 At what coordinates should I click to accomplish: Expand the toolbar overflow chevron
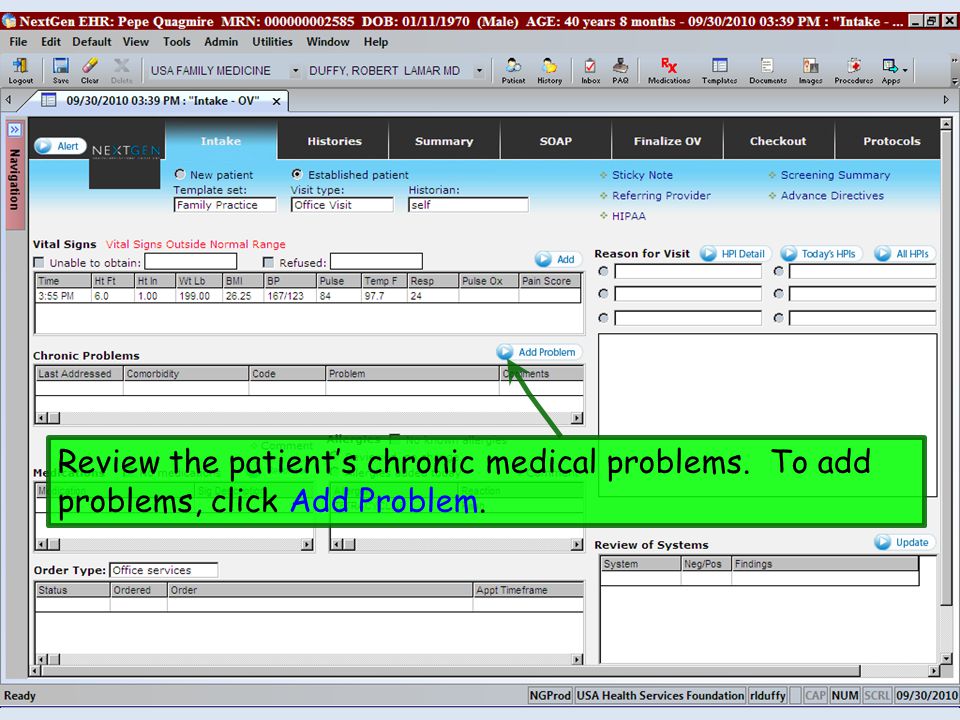pos(954,81)
